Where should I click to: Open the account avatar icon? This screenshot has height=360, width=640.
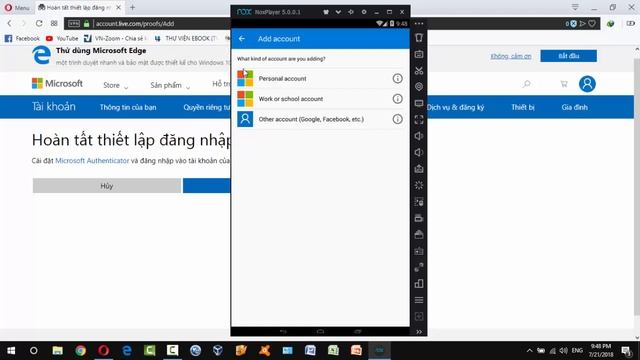click(587, 84)
